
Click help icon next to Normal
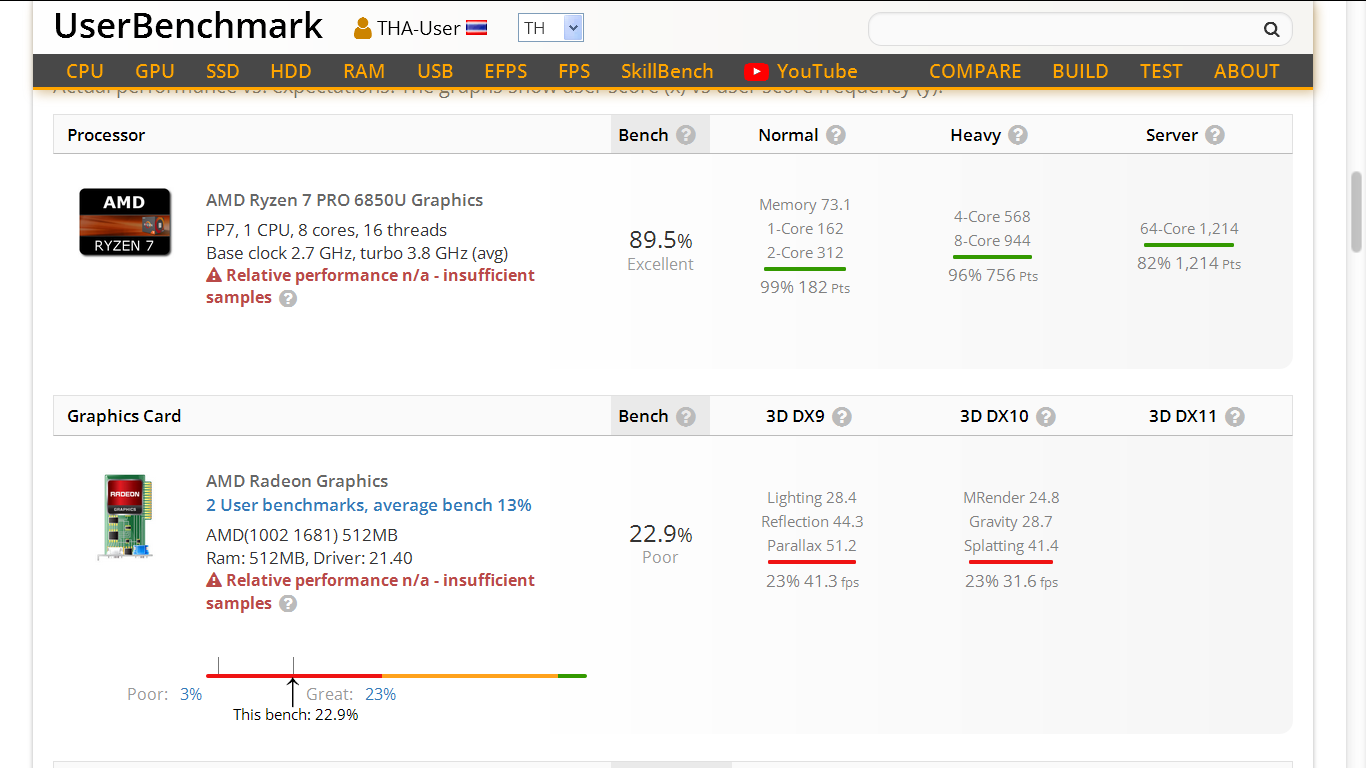[x=835, y=135]
